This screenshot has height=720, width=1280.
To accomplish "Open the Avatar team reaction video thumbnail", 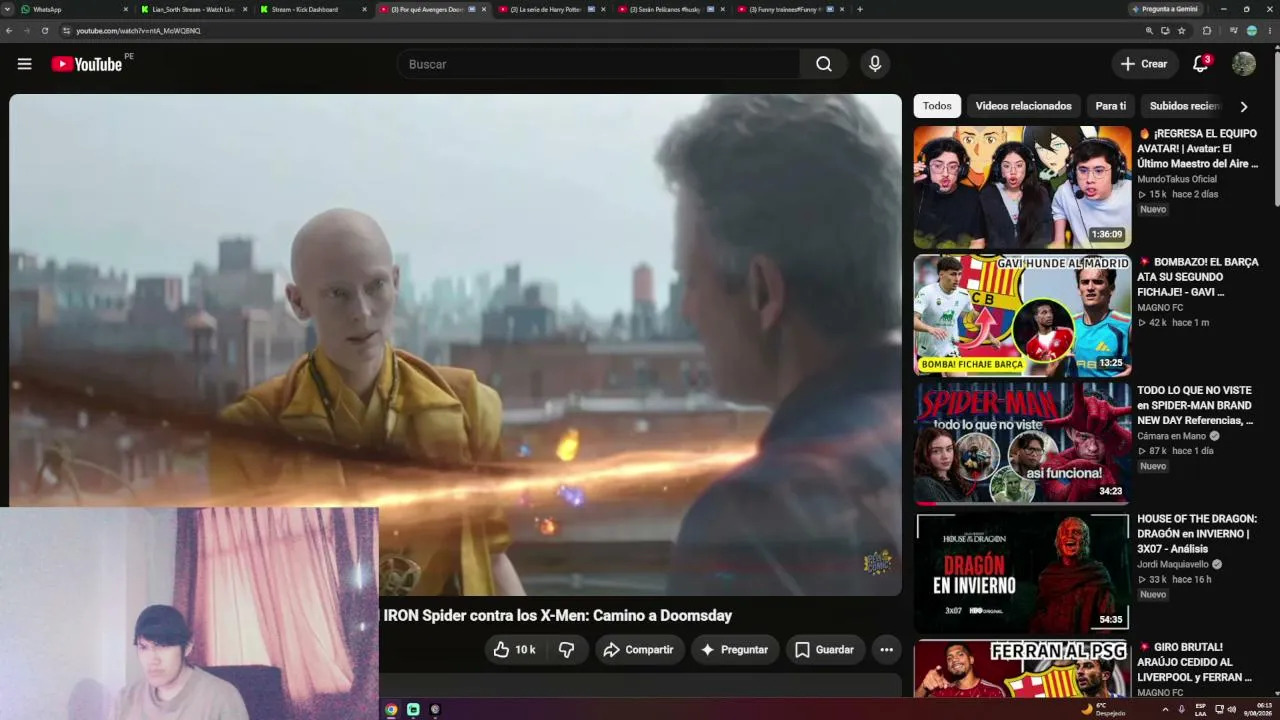I will click(1022, 187).
